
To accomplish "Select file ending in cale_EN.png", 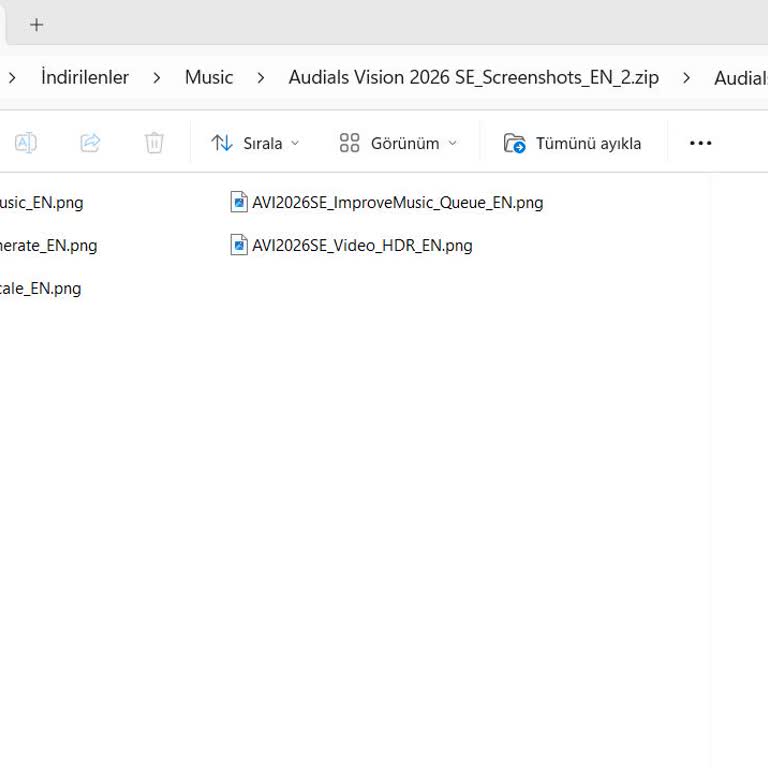I will point(41,288).
